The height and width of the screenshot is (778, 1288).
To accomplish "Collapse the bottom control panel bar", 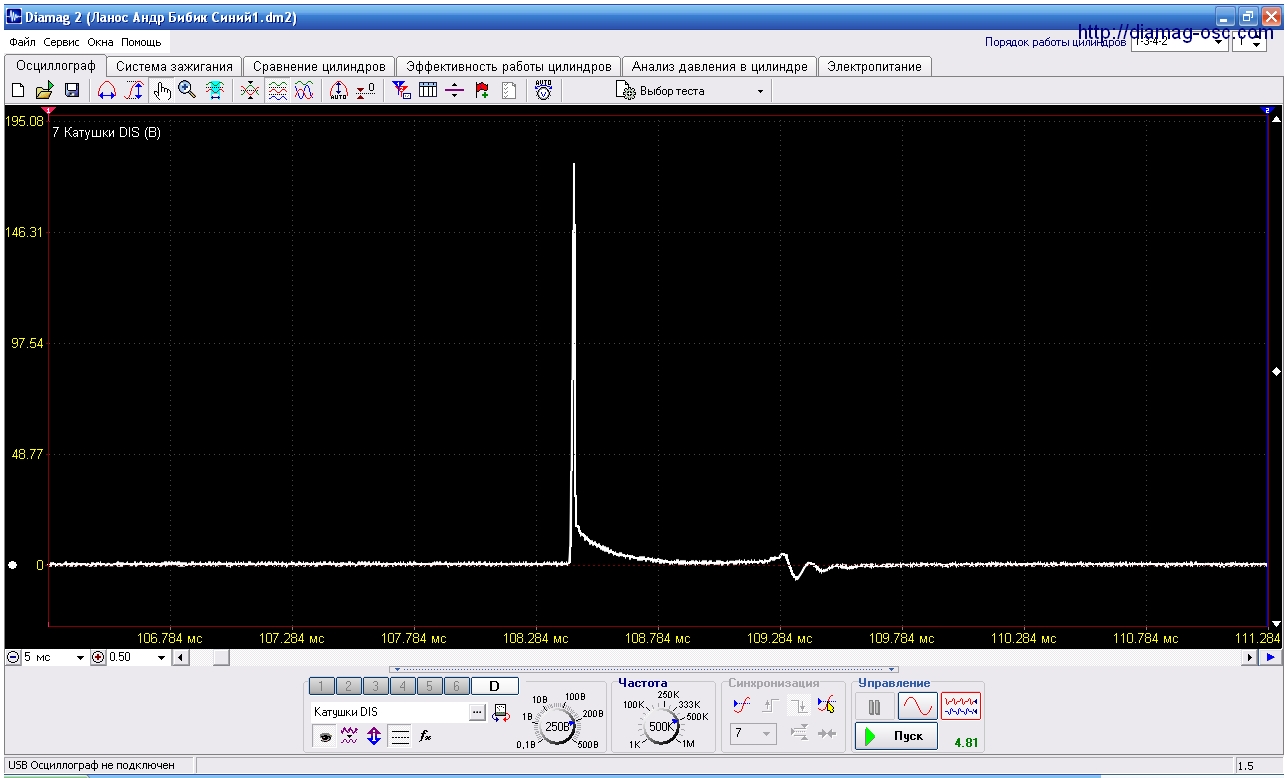I will point(644,669).
